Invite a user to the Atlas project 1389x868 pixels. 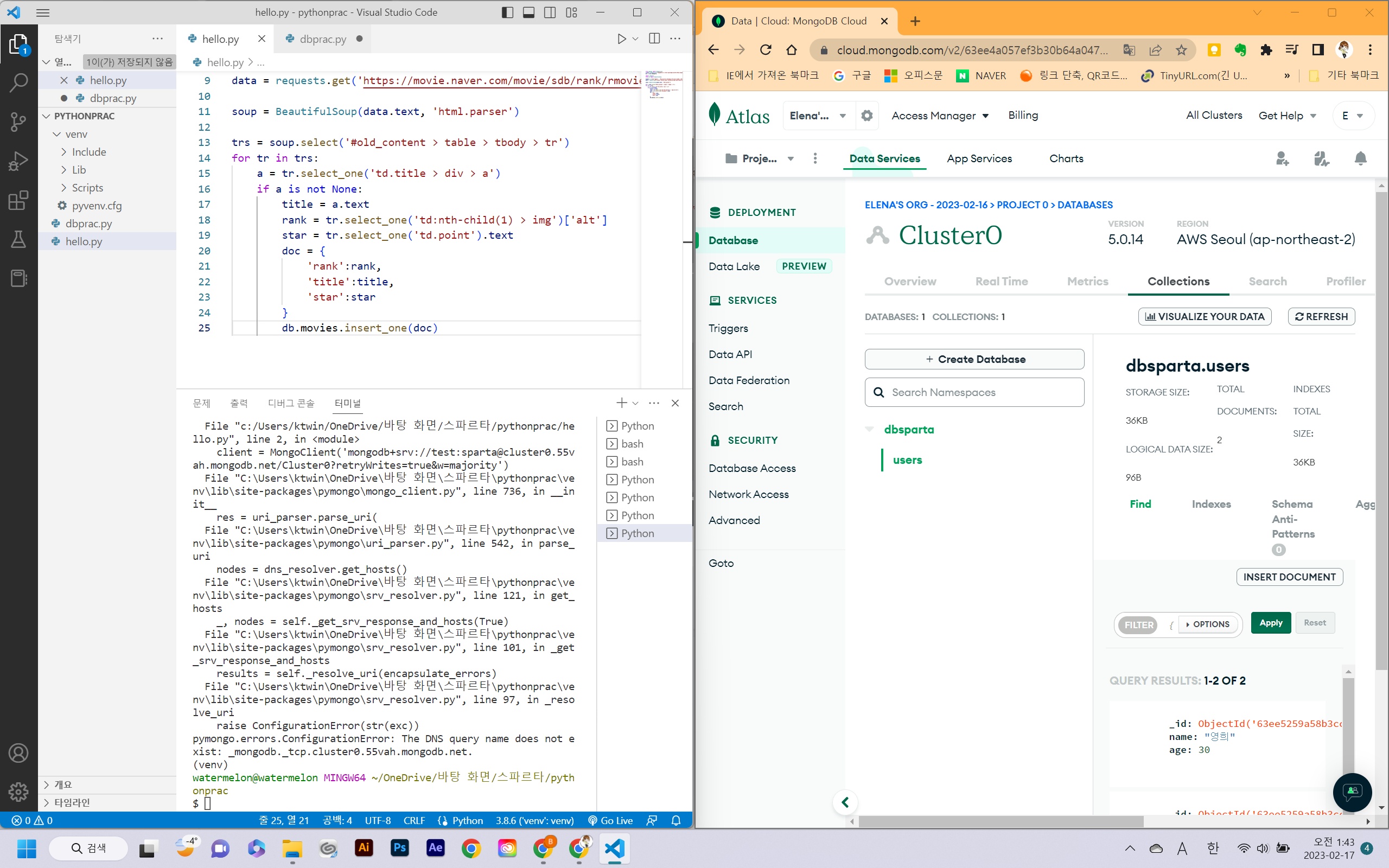[1282, 158]
